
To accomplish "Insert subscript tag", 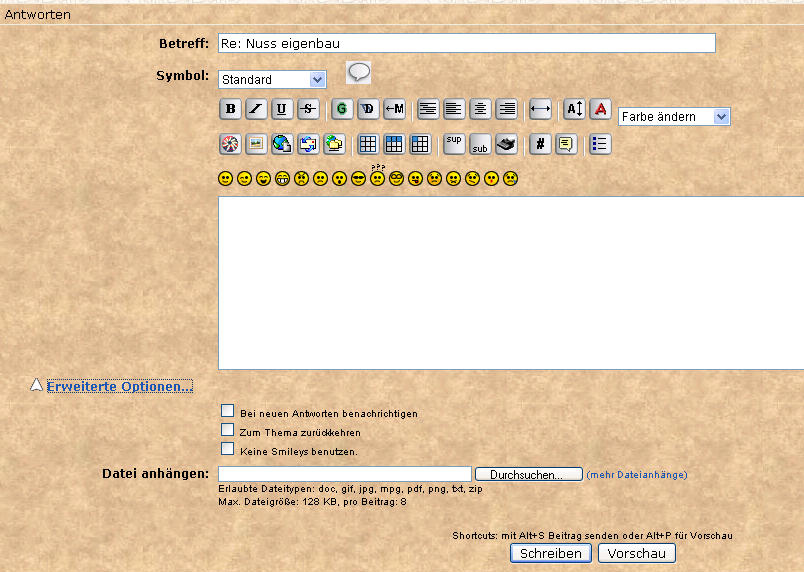I will pos(480,143).
